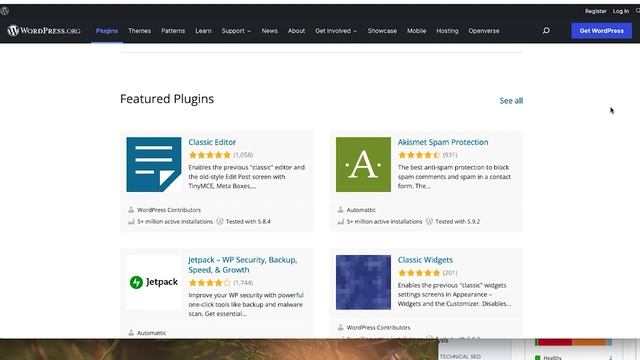Image resolution: width=640 pixels, height=360 pixels.
Task: Click the author icon next to Automattic in Akismet card
Action: click(x=340, y=210)
